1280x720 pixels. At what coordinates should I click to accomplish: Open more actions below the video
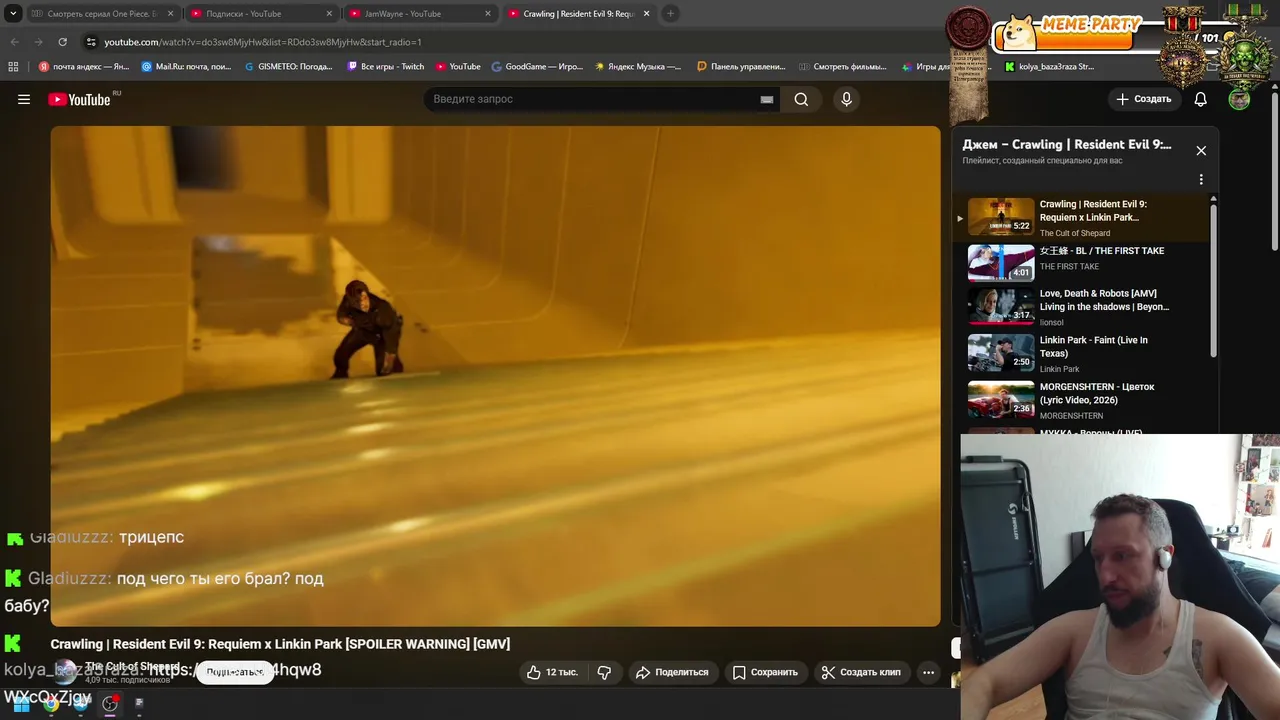click(x=928, y=672)
